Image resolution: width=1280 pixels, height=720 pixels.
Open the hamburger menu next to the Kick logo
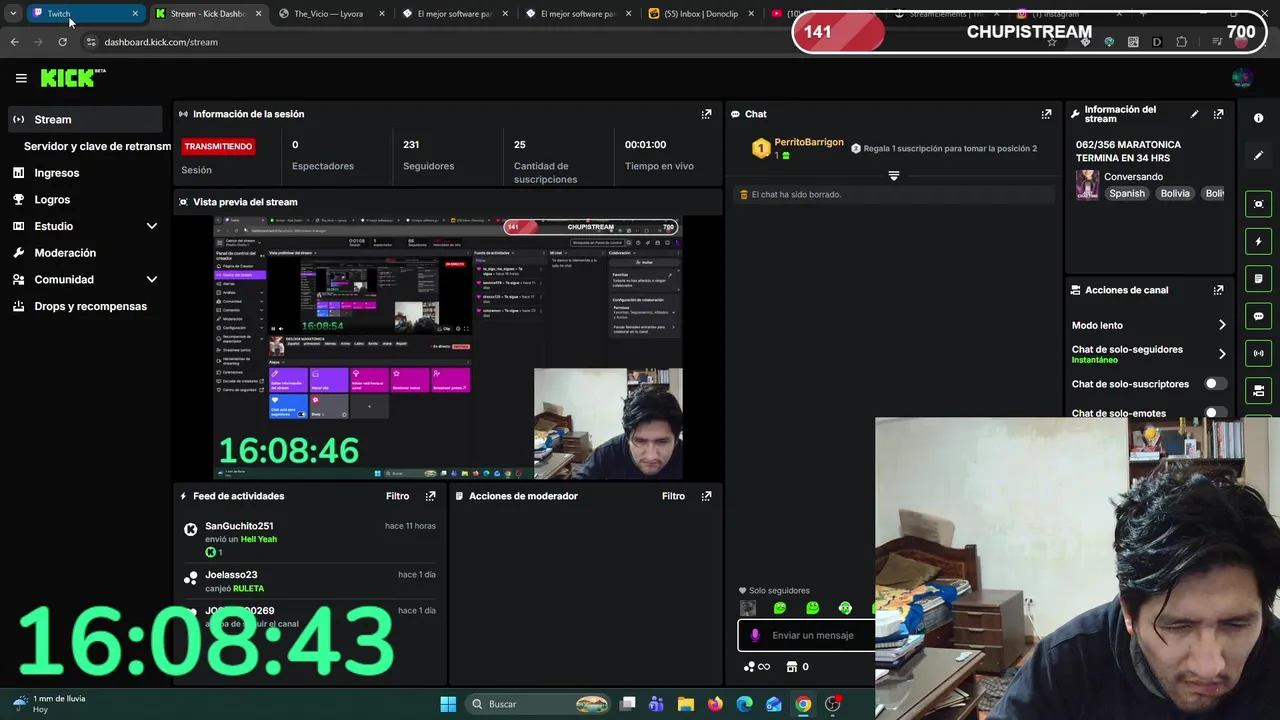(21, 78)
